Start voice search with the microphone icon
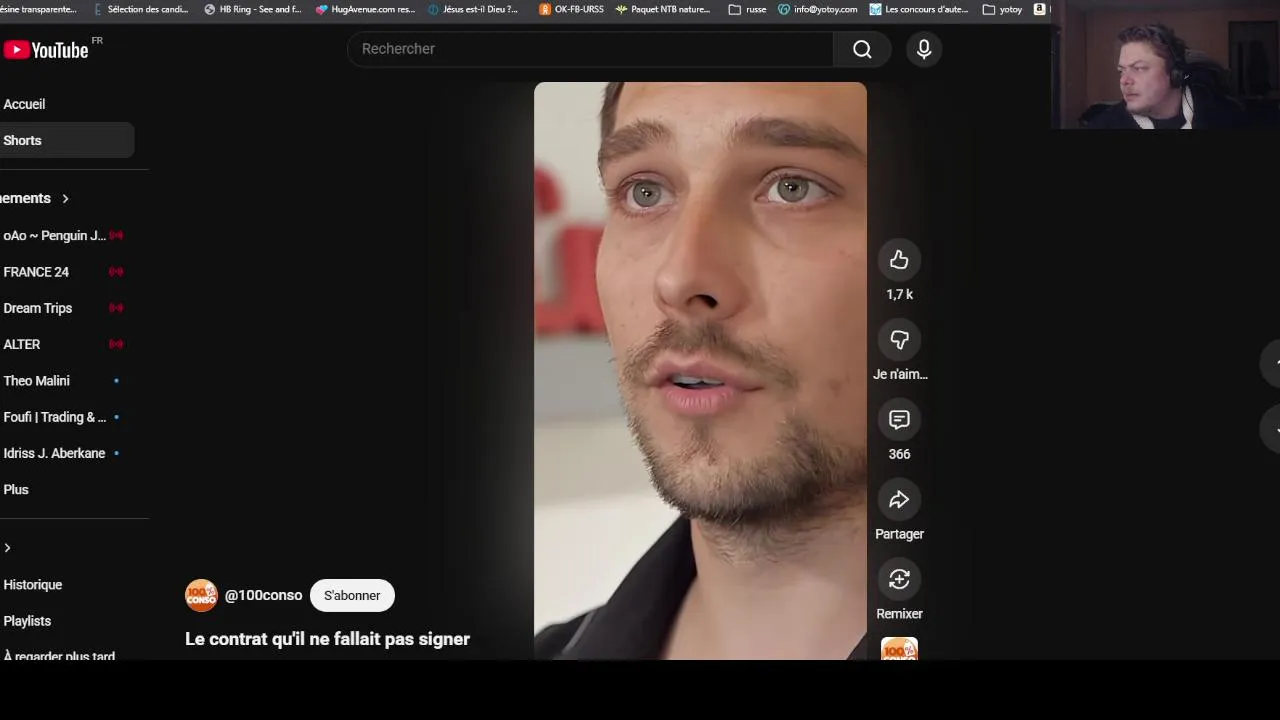1280x720 pixels. pyautogui.click(x=924, y=49)
